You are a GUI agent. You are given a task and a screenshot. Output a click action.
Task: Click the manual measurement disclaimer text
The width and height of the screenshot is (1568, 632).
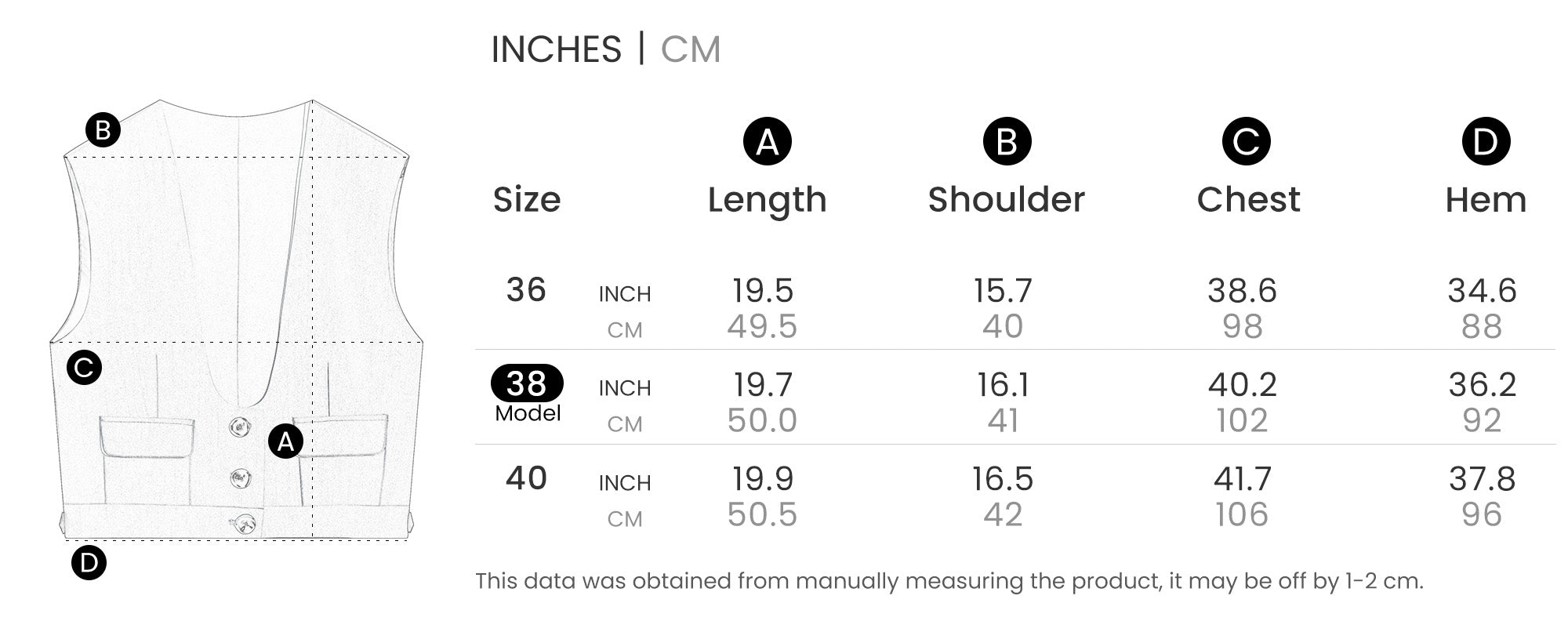(x=949, y=581)
